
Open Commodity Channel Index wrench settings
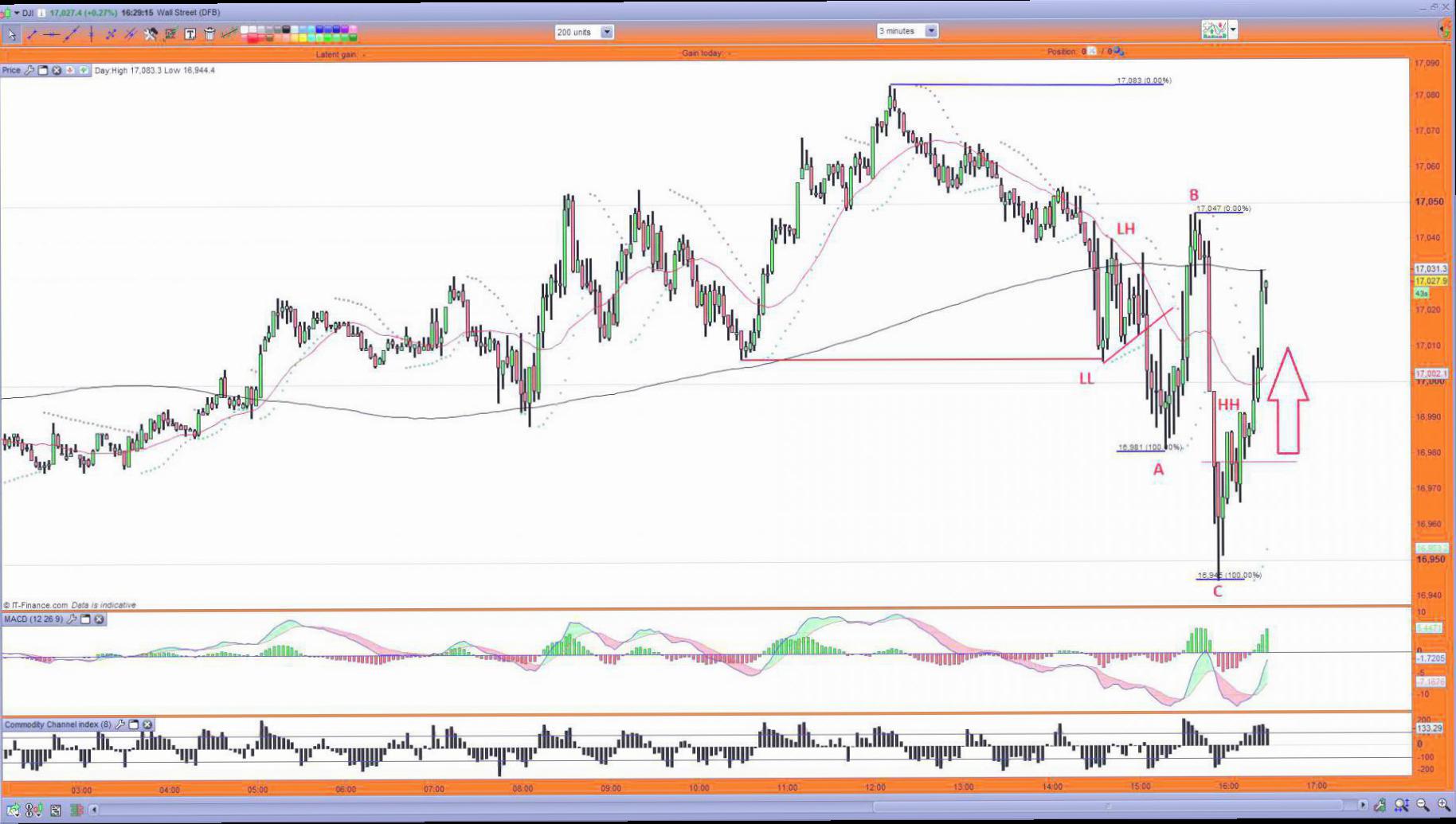click(x=119, y=724)
